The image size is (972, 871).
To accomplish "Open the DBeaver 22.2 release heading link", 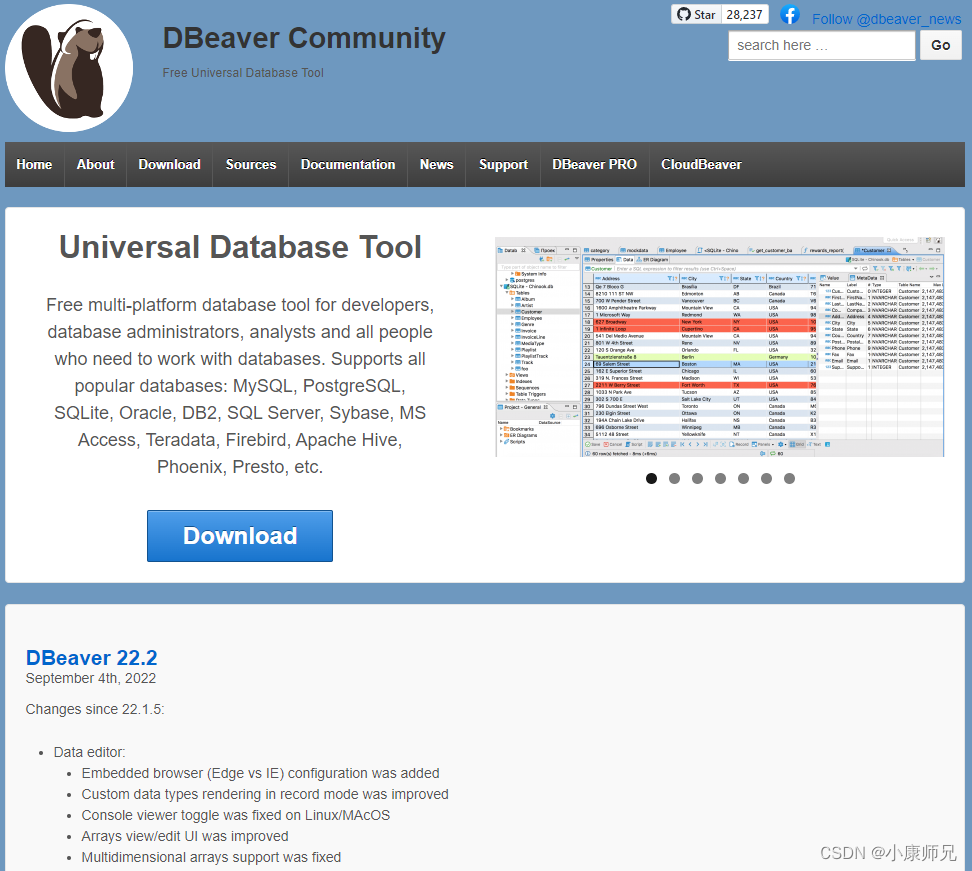I will (92, 657).
